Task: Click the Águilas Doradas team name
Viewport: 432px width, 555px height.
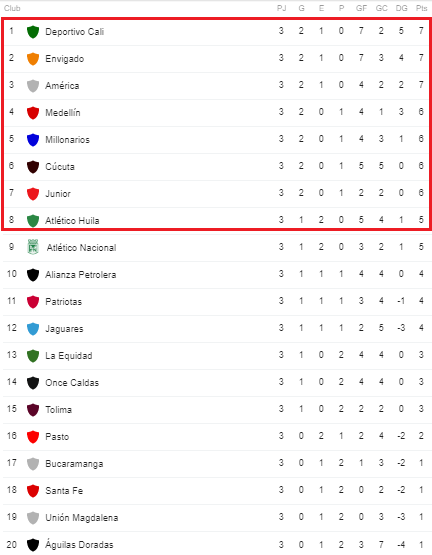Action: [79, 544]
